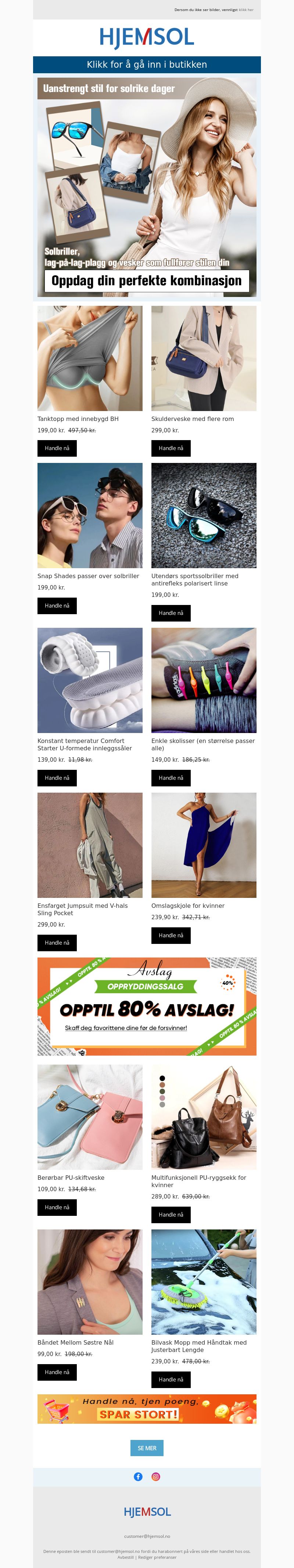Click Handle nå under Tanktopp med innebygd BH

pos(57,448)
